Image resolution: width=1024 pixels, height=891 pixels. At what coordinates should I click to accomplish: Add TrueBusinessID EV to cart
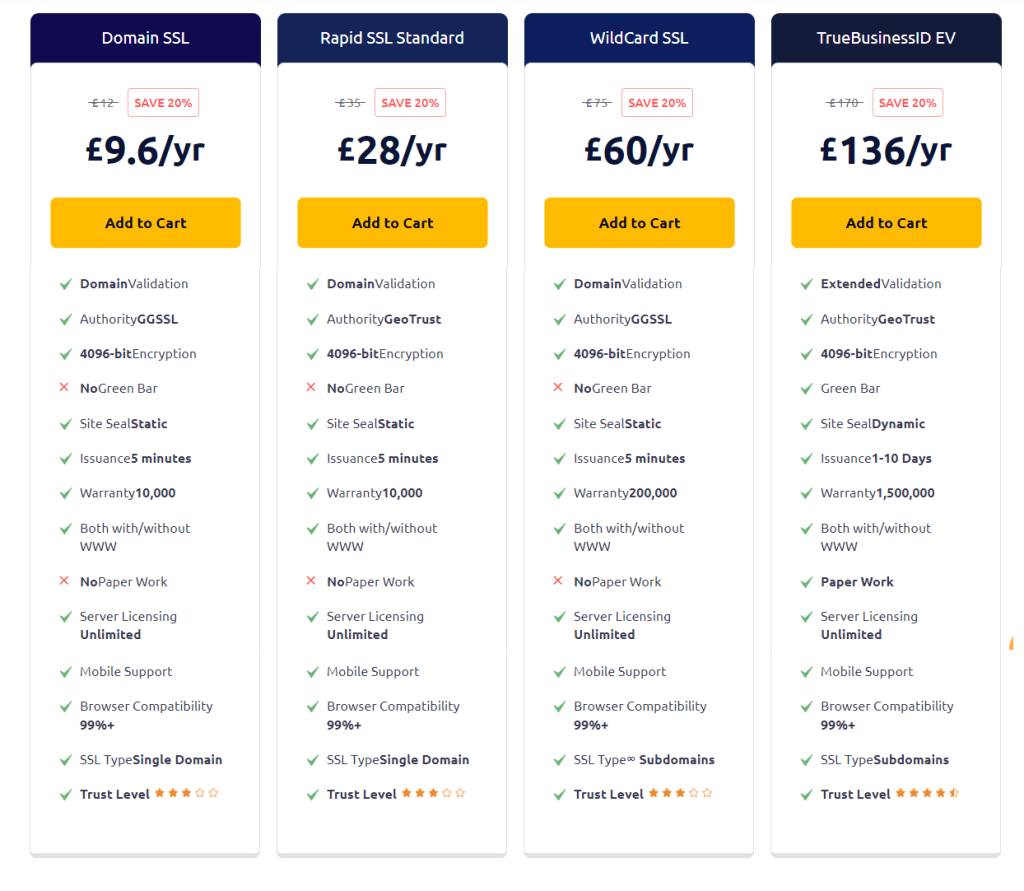(x=886, y=223)
